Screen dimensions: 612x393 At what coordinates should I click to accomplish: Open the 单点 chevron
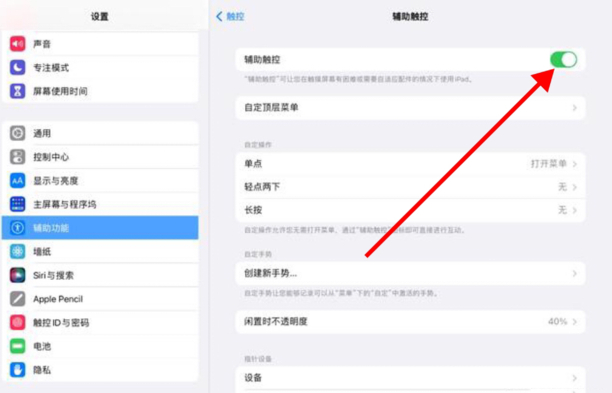tap(575, 164)
